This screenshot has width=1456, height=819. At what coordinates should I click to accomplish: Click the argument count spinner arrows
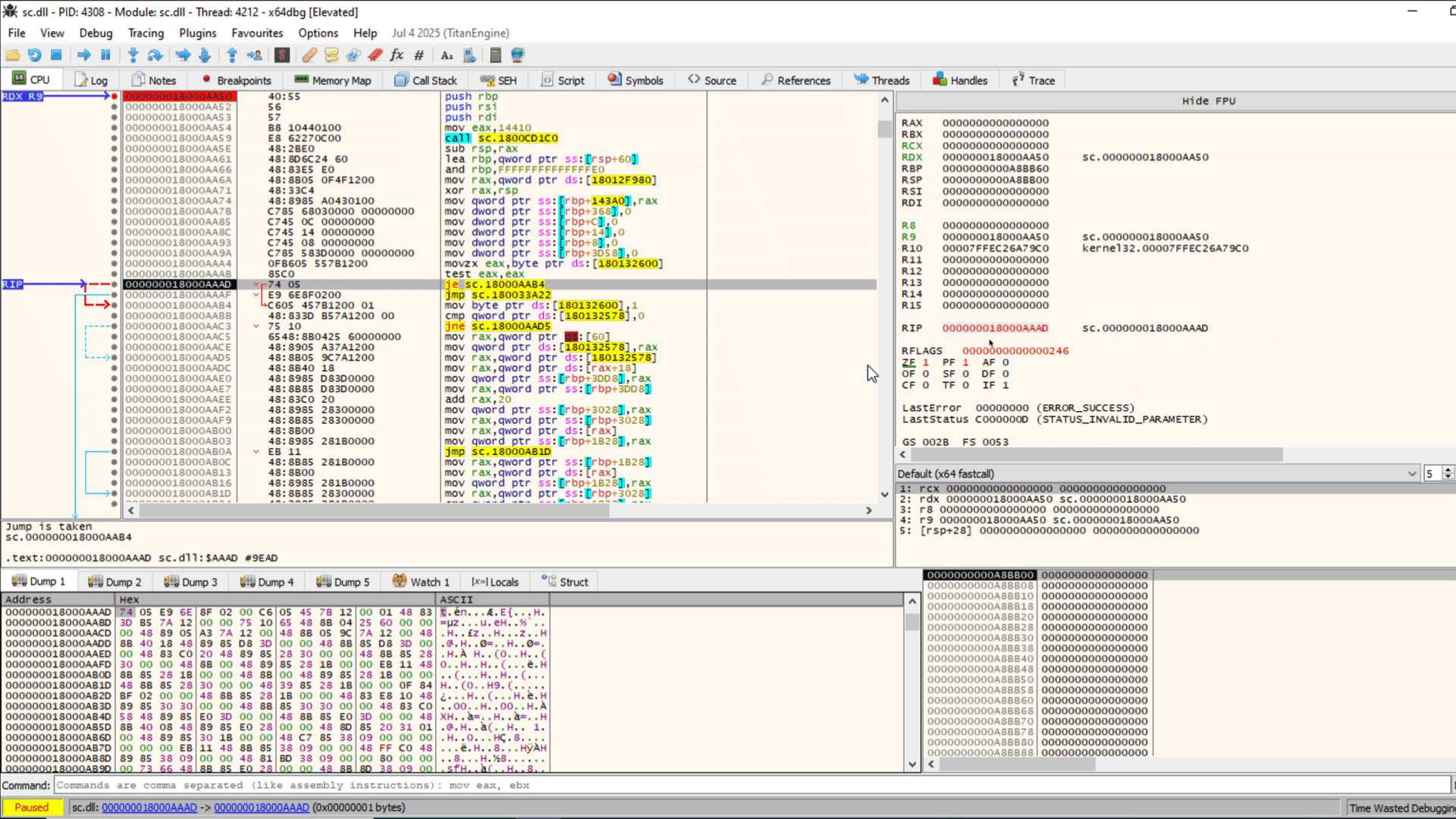[1448, 473]
